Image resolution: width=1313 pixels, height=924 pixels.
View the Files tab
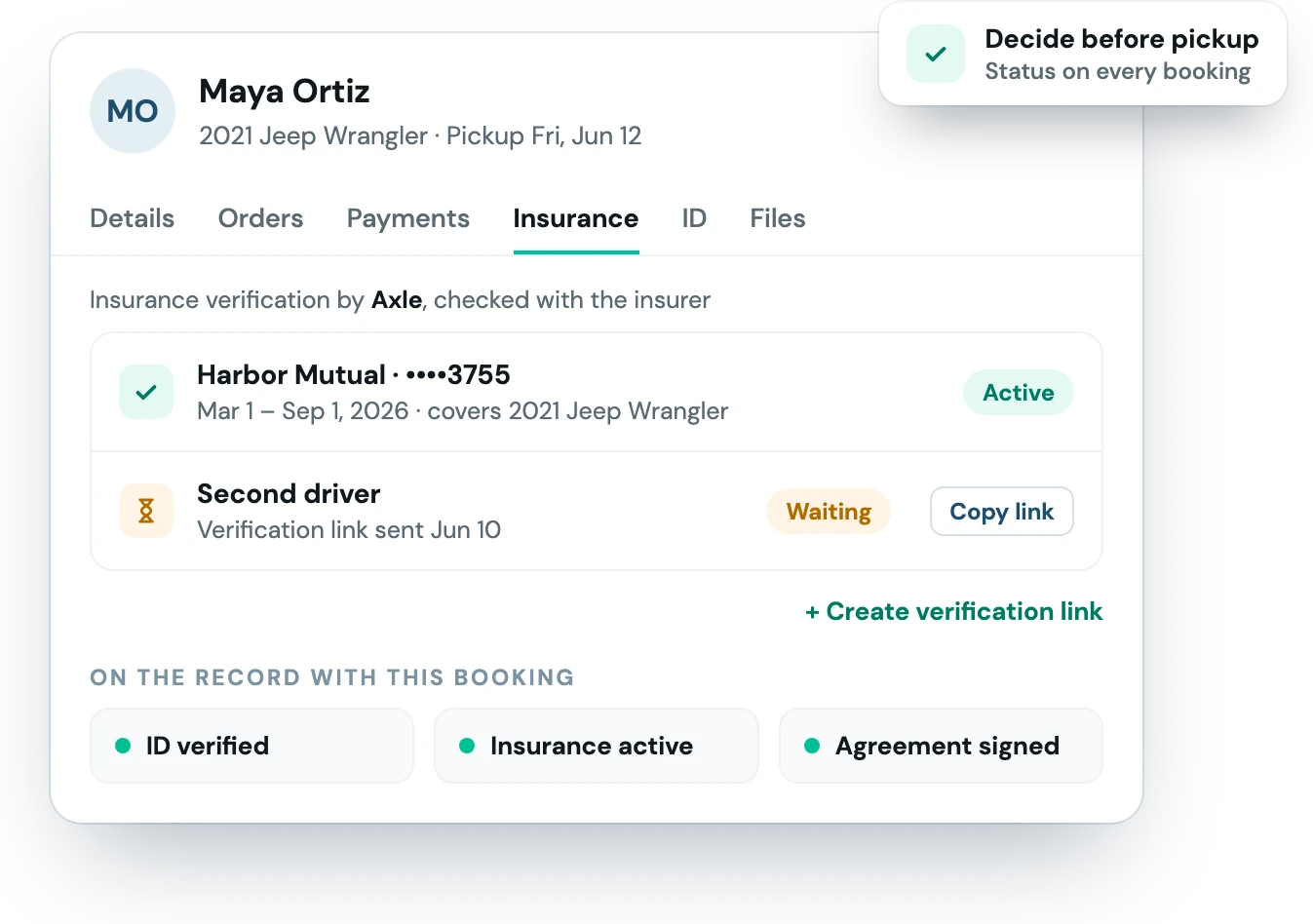coord(778,218)
